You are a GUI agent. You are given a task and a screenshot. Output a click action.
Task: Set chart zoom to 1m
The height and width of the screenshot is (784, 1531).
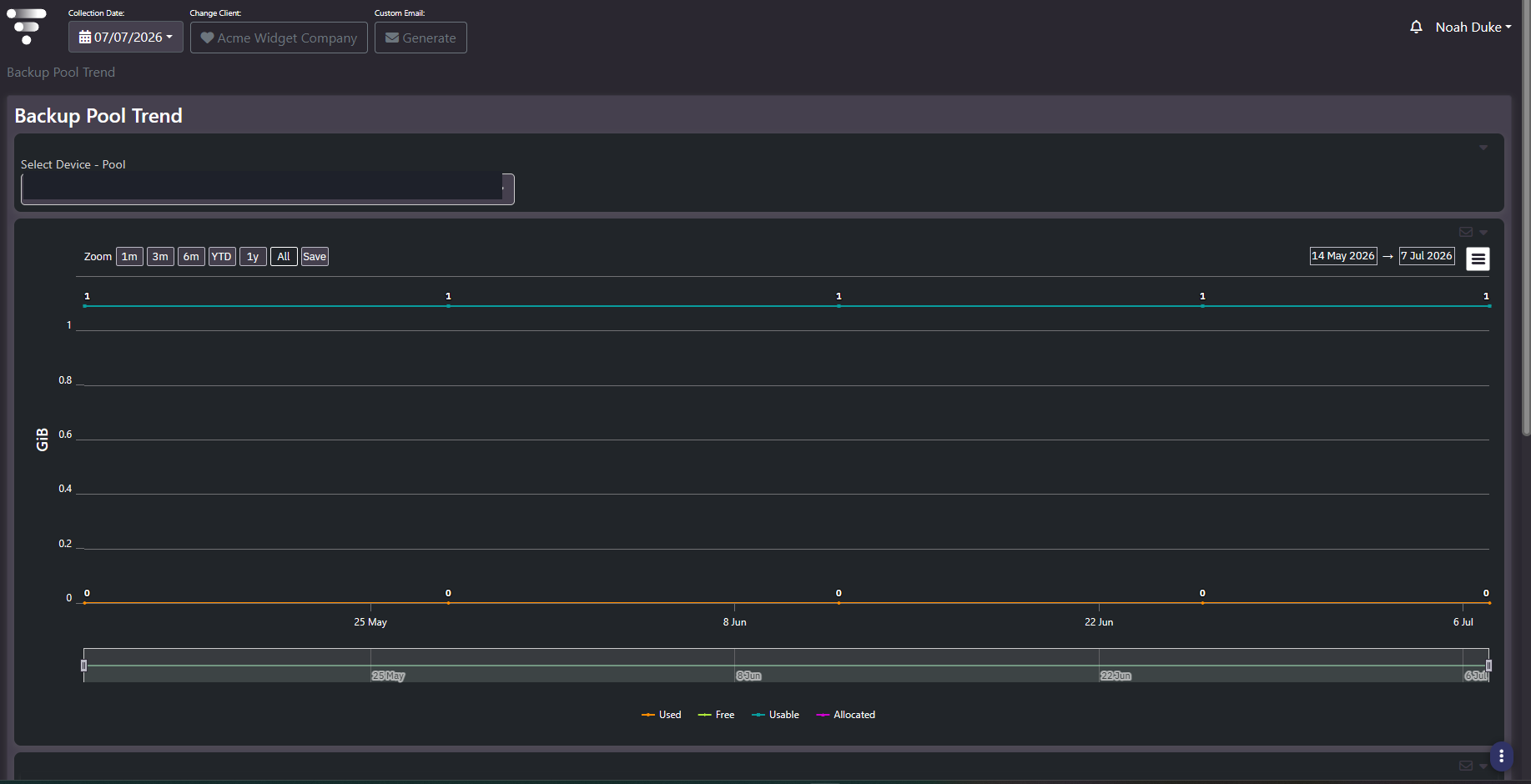[129, 257]
